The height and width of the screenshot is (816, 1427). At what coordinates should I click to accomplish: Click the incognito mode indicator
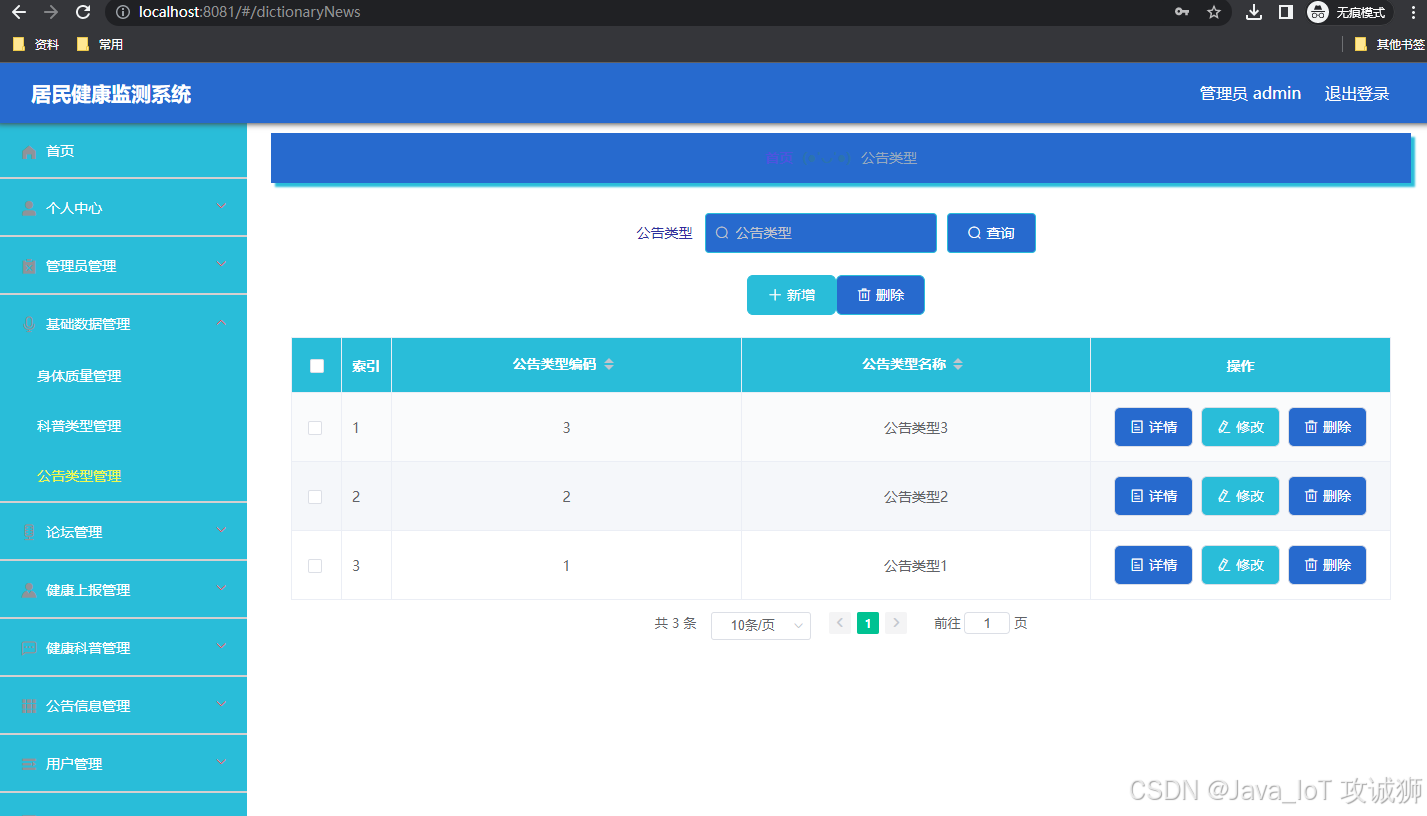1350,12
